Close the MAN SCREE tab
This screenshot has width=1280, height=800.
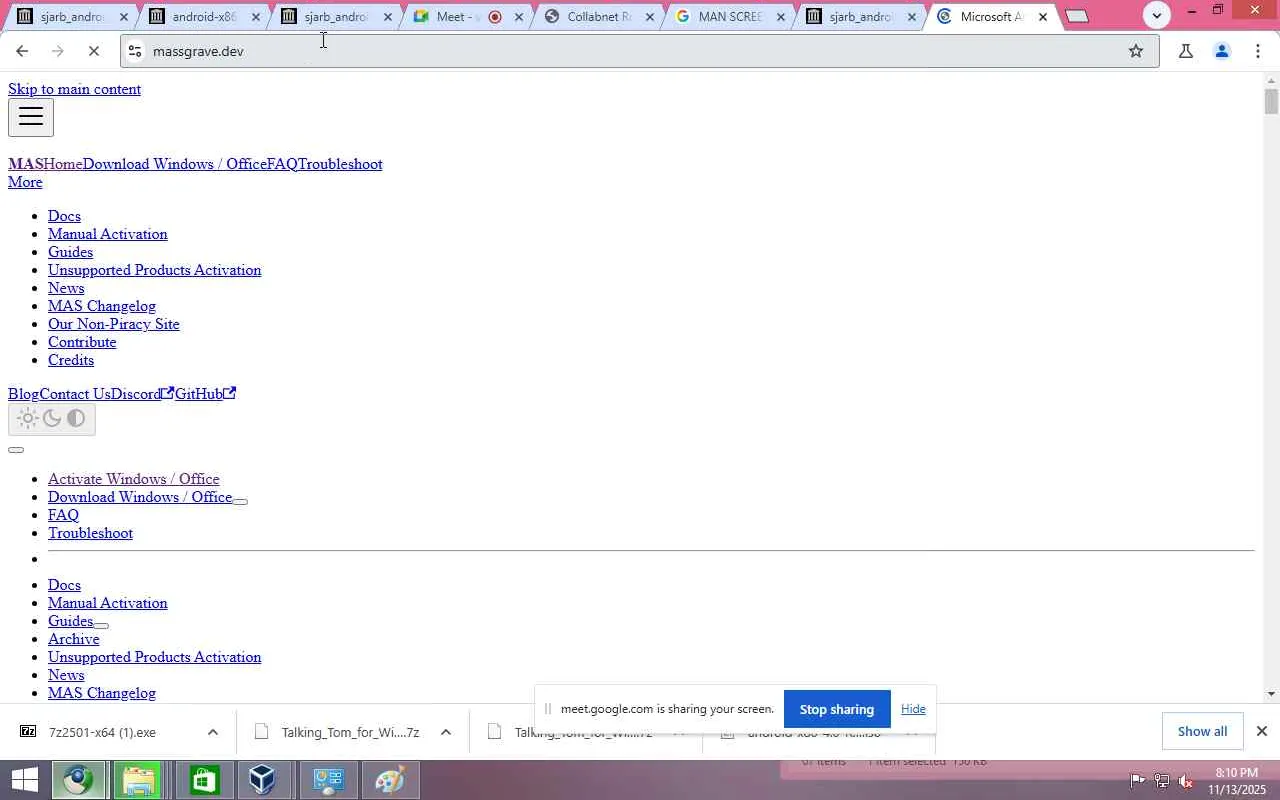click(780, 17)
